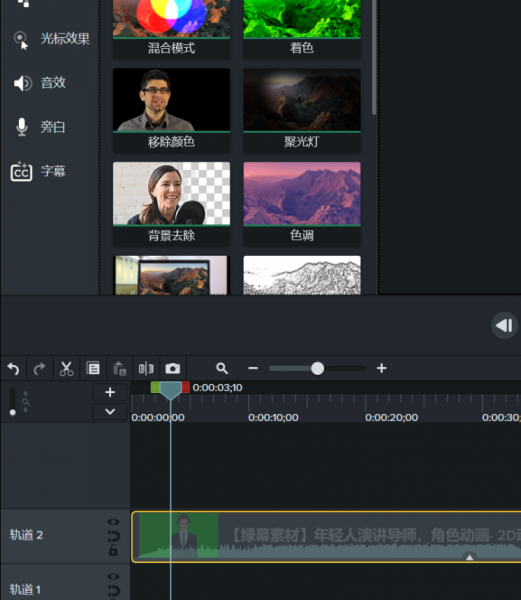This screenshot has width=521, height=600.
Task: Open the 光标效果 sidebar tab
Action: click(50, 39)
